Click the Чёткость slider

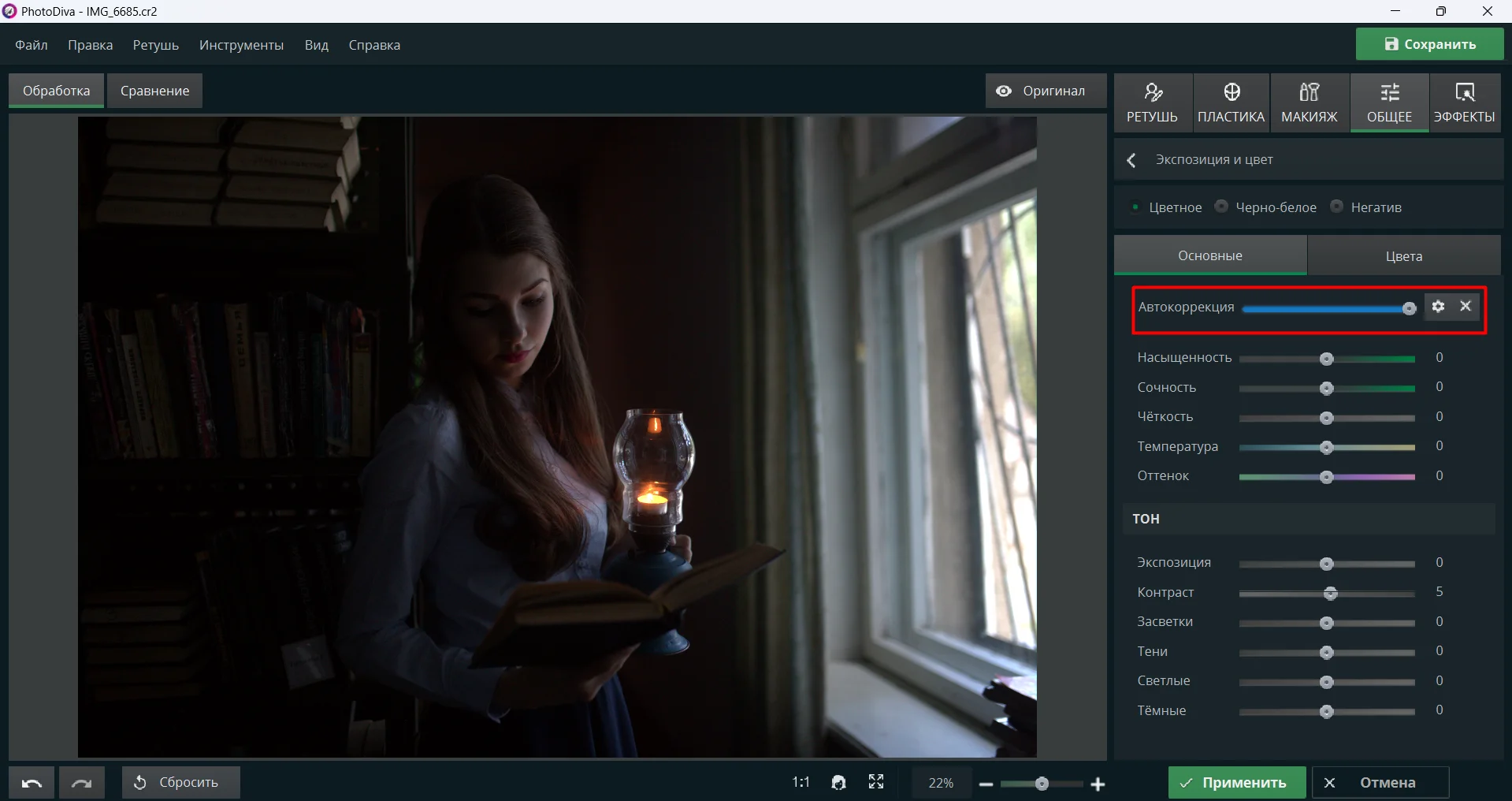click(x=1327, y=418)
